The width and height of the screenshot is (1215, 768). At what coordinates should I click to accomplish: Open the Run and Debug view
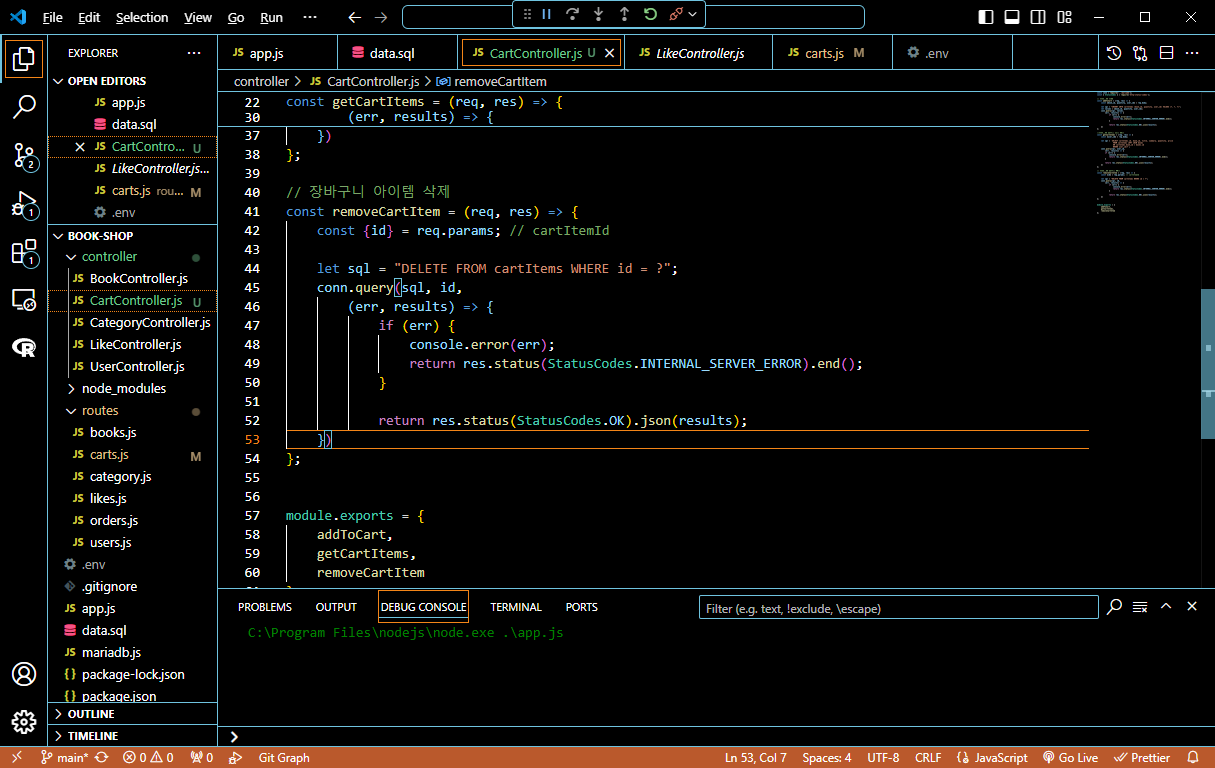24,204
